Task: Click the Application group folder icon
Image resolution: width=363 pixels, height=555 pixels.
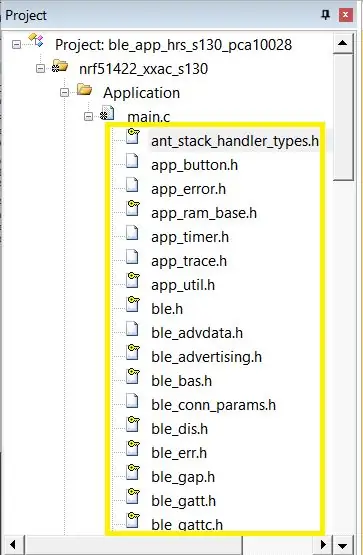Action: click(85, 89)
